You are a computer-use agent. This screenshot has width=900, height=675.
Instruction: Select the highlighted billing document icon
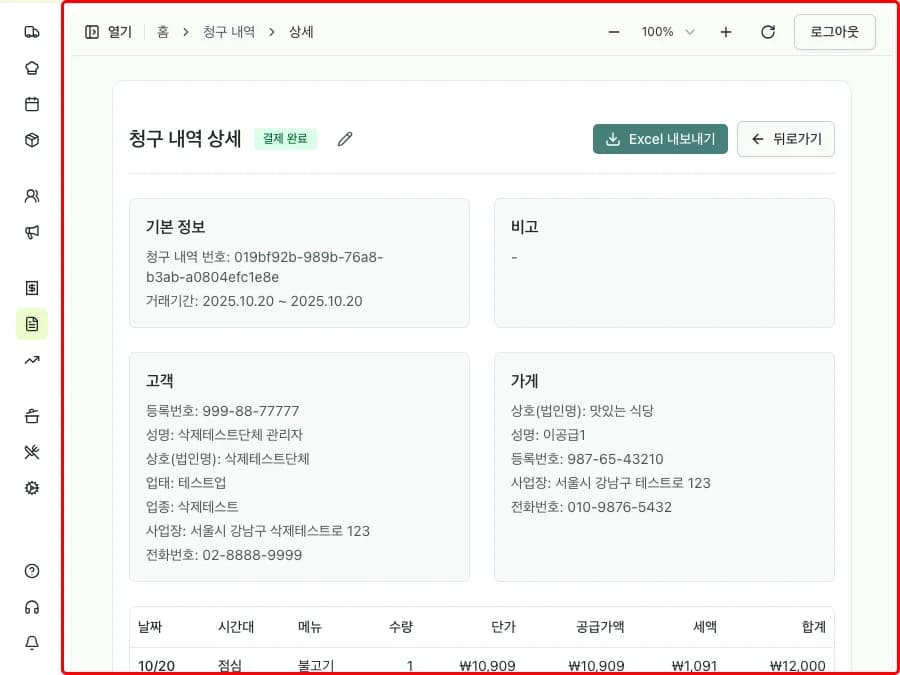coord(31,323)
